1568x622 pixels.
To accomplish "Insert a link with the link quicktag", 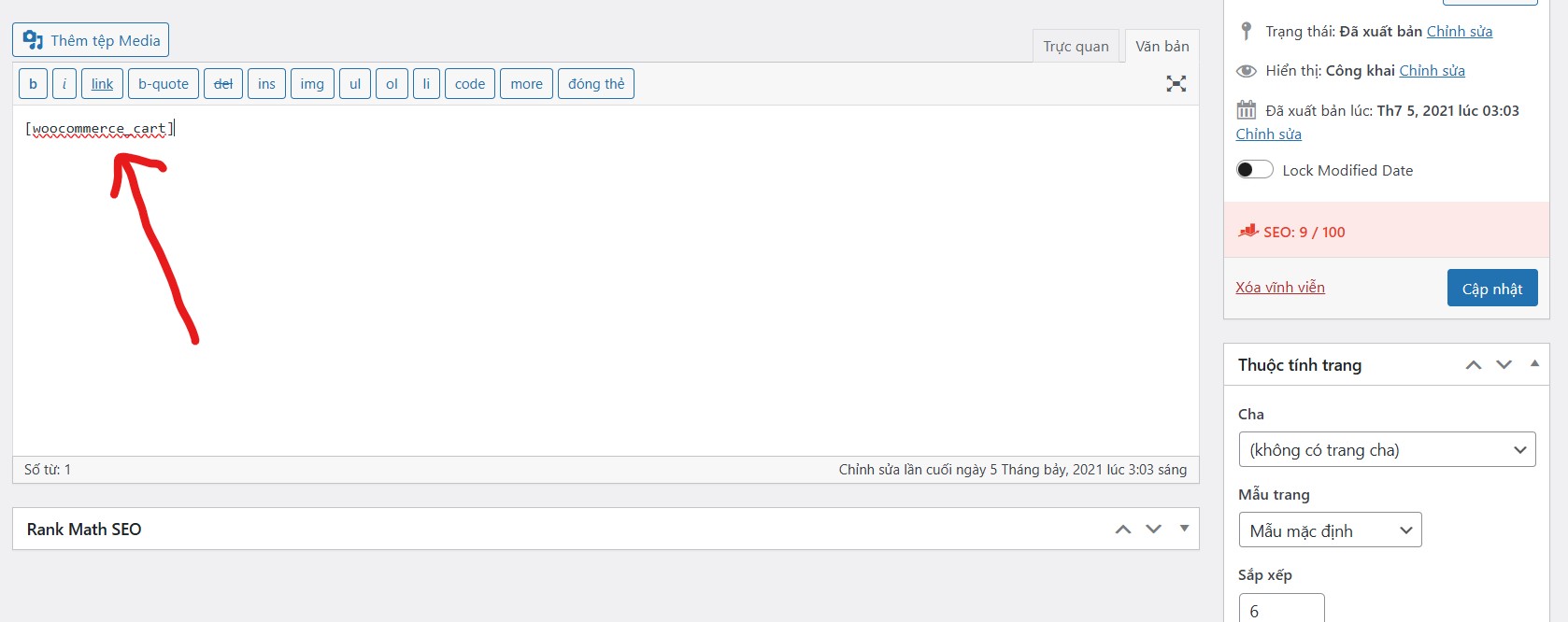I will click(x=102, y=84).
